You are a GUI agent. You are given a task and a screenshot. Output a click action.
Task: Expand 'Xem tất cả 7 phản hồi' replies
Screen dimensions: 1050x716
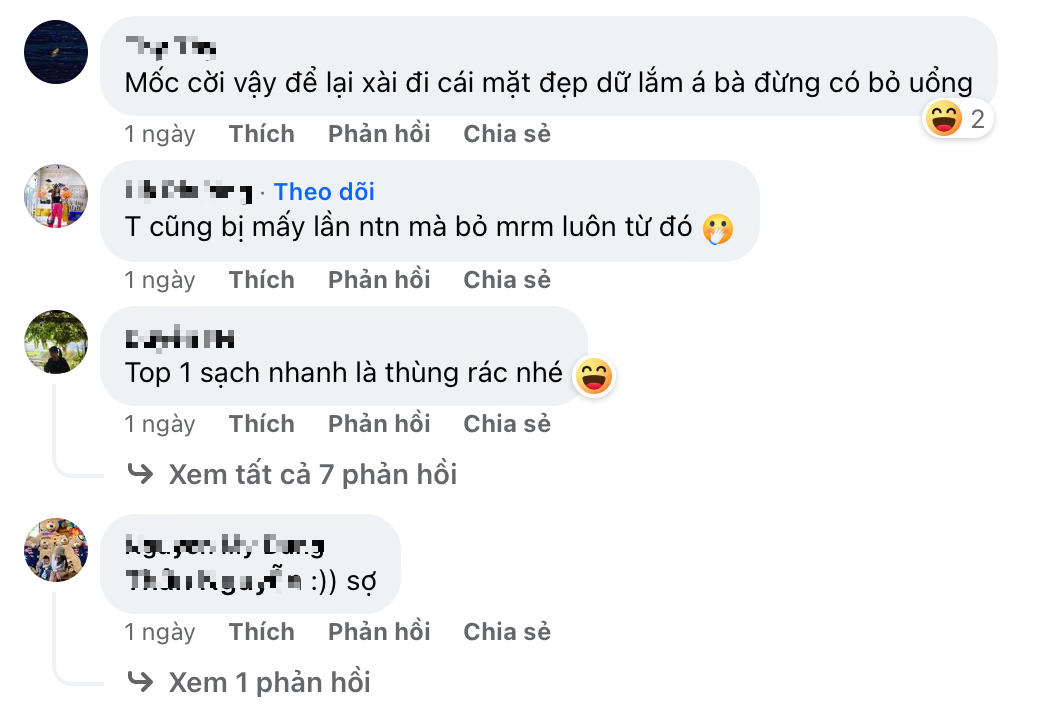coord(312,474)
